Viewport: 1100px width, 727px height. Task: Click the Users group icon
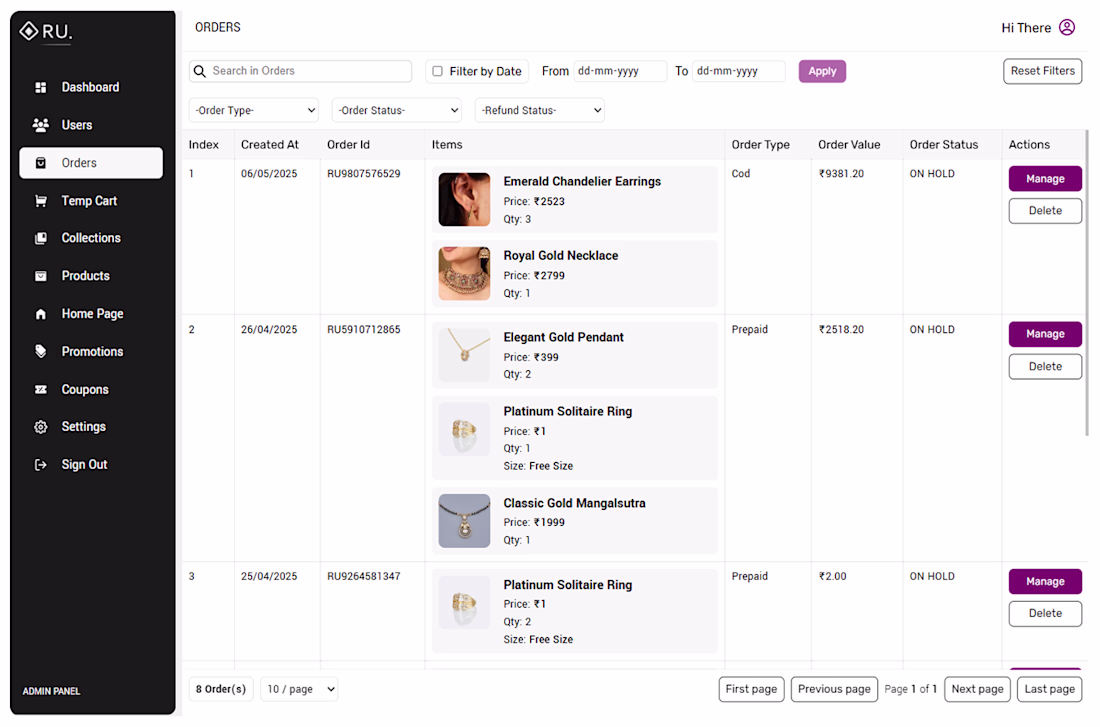coord(41,126)
